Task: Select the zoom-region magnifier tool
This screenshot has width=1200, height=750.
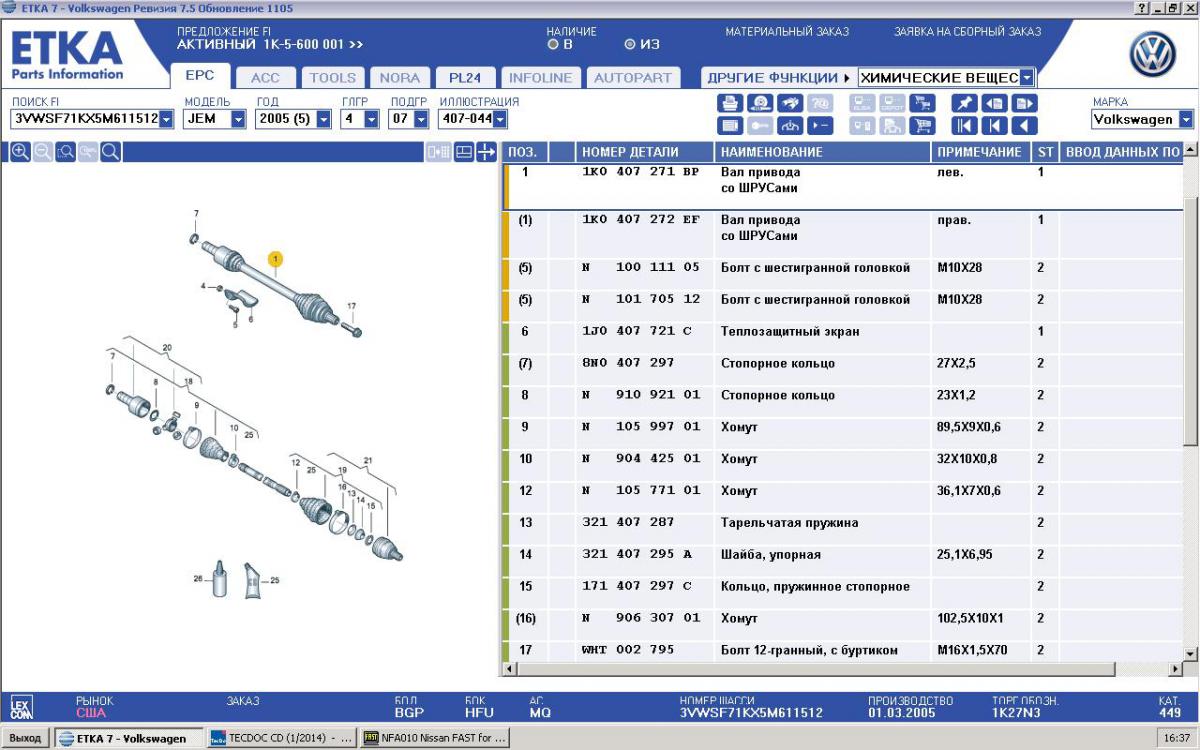Action: tap(65, 152)
